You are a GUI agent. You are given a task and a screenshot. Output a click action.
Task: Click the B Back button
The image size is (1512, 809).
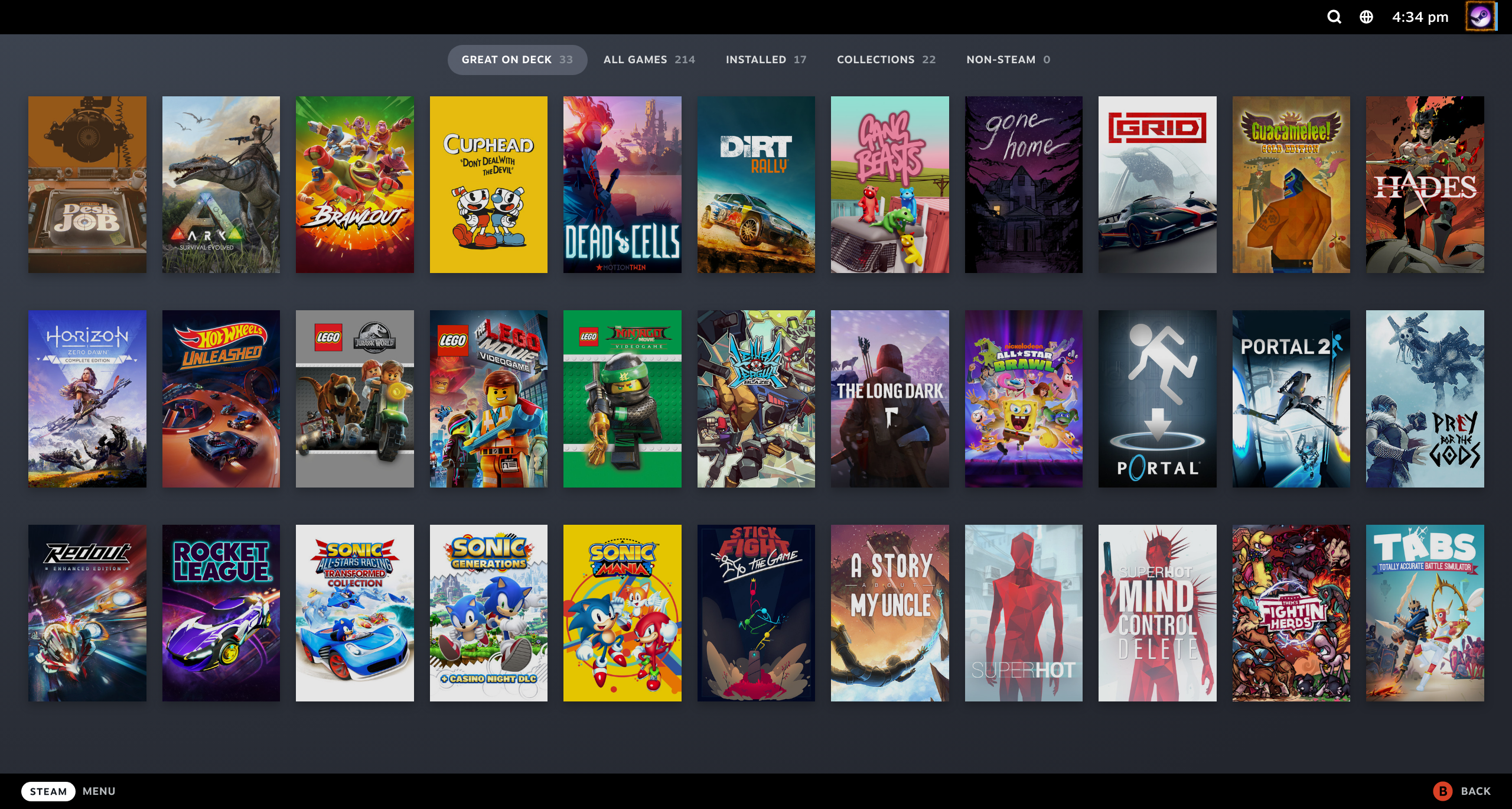pyautogui.click(x=1462, y=791)
